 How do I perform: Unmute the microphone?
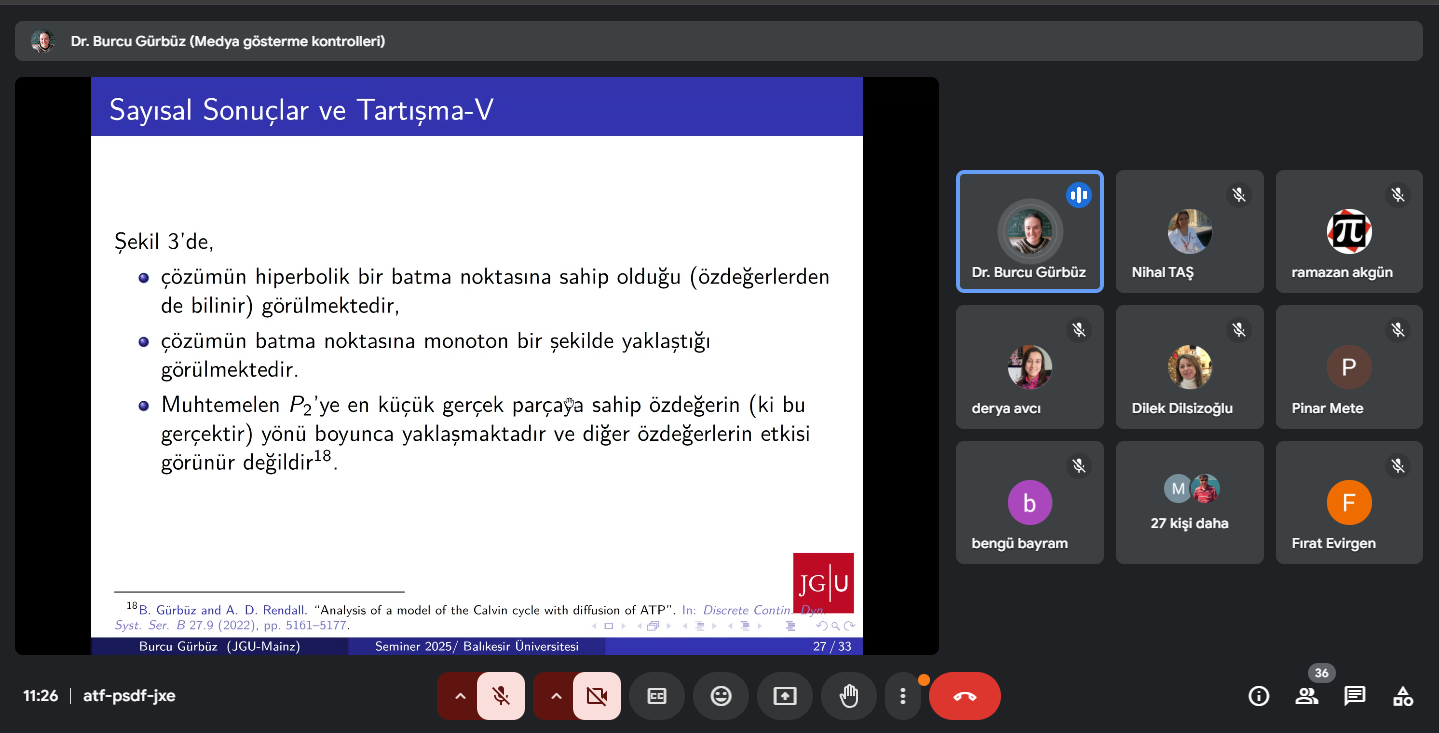[x=501, y=696]
